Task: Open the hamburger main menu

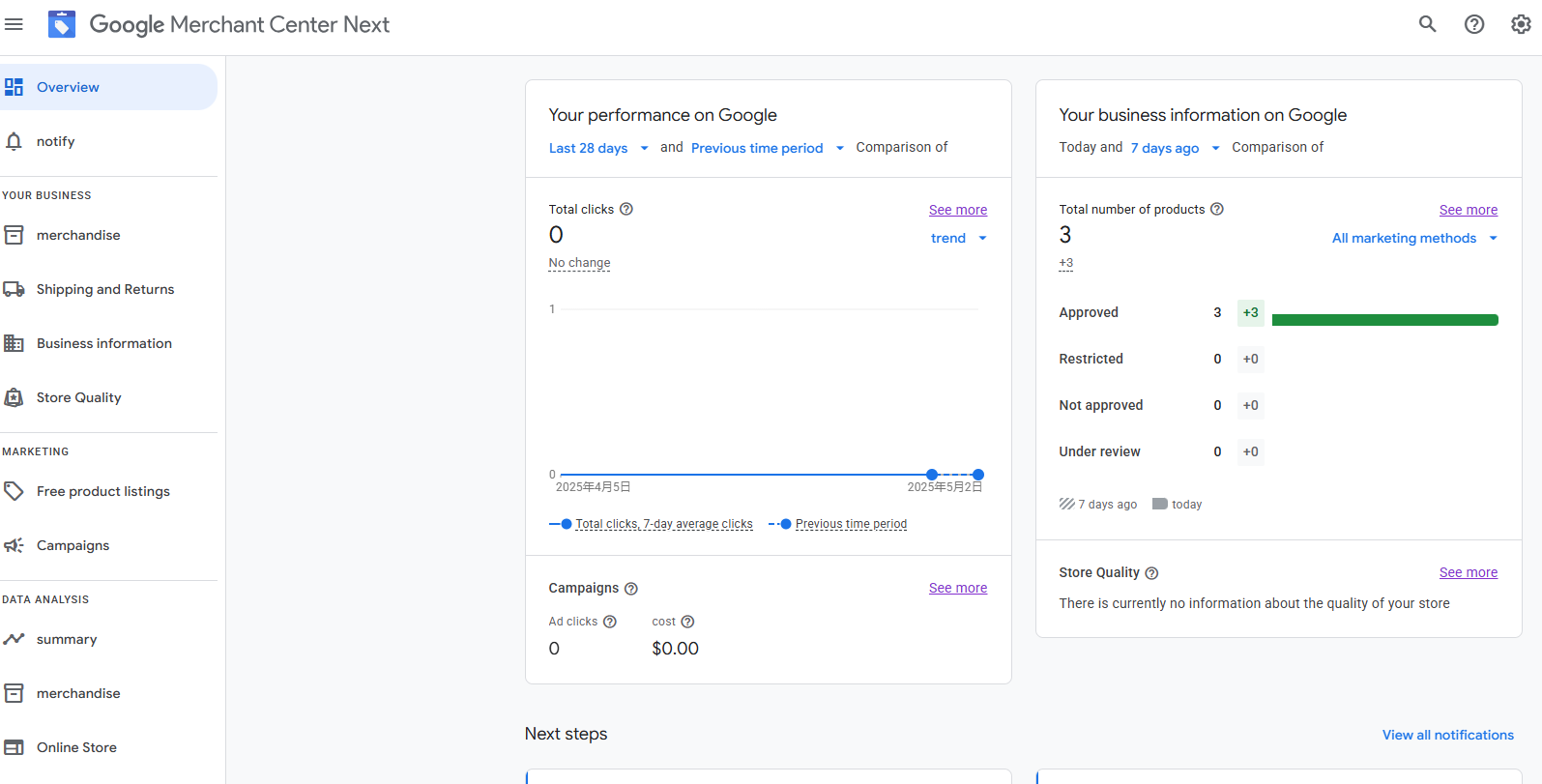Action: point(14,24)
